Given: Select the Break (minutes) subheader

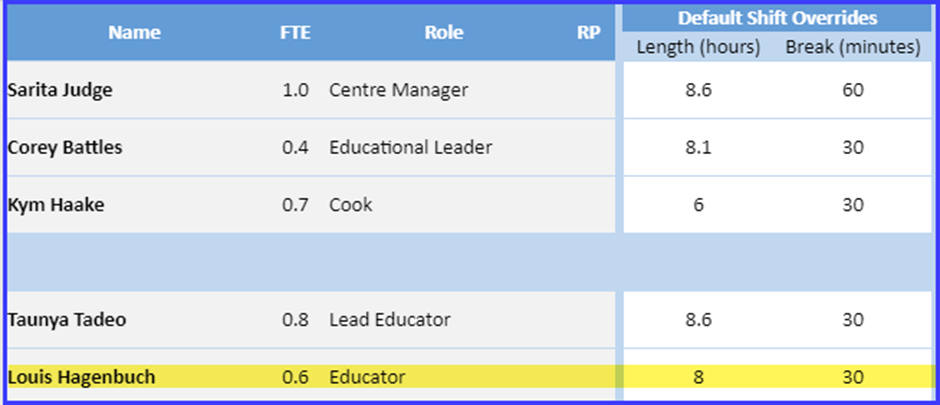Looking at the screenshot, I should (x=852, y=47).
